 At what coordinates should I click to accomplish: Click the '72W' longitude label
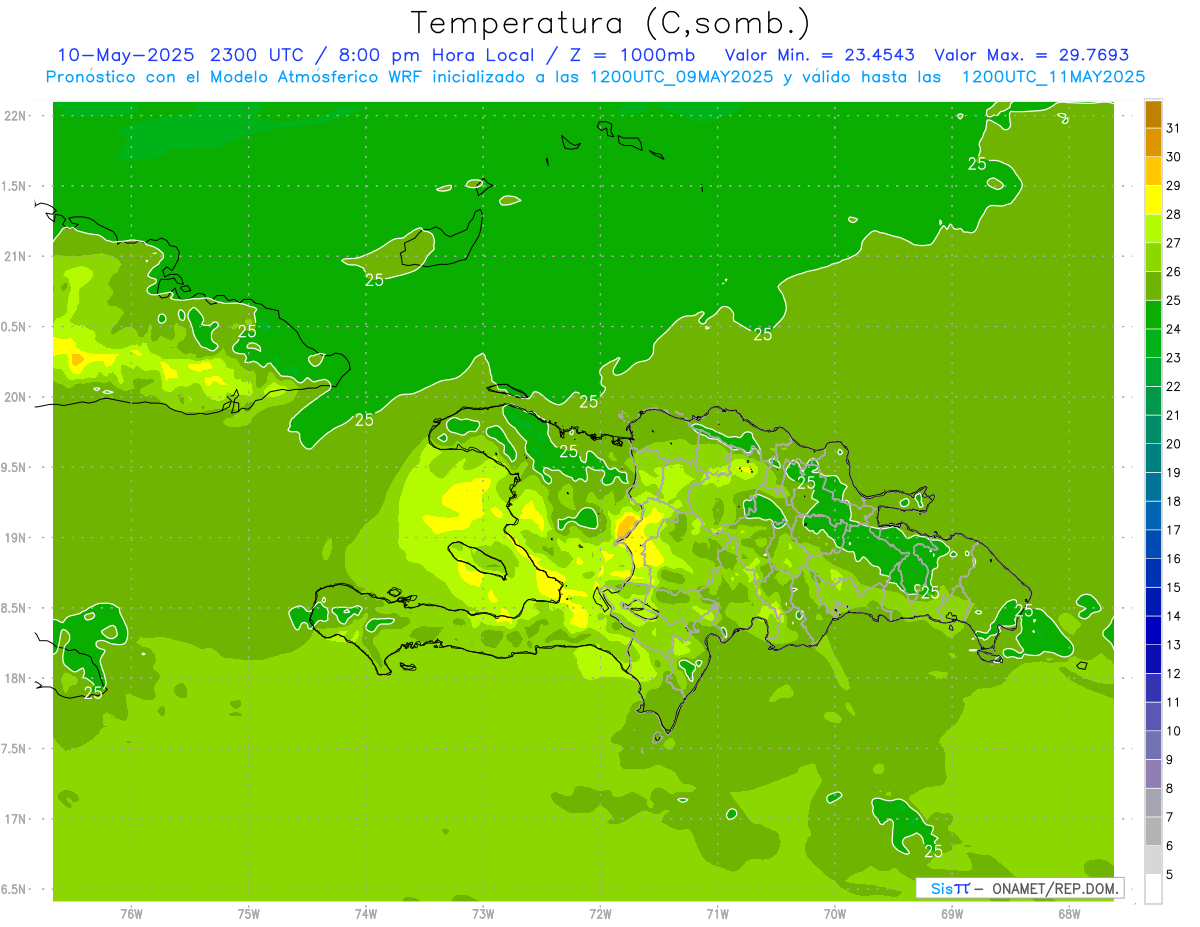tap(600, 913)
